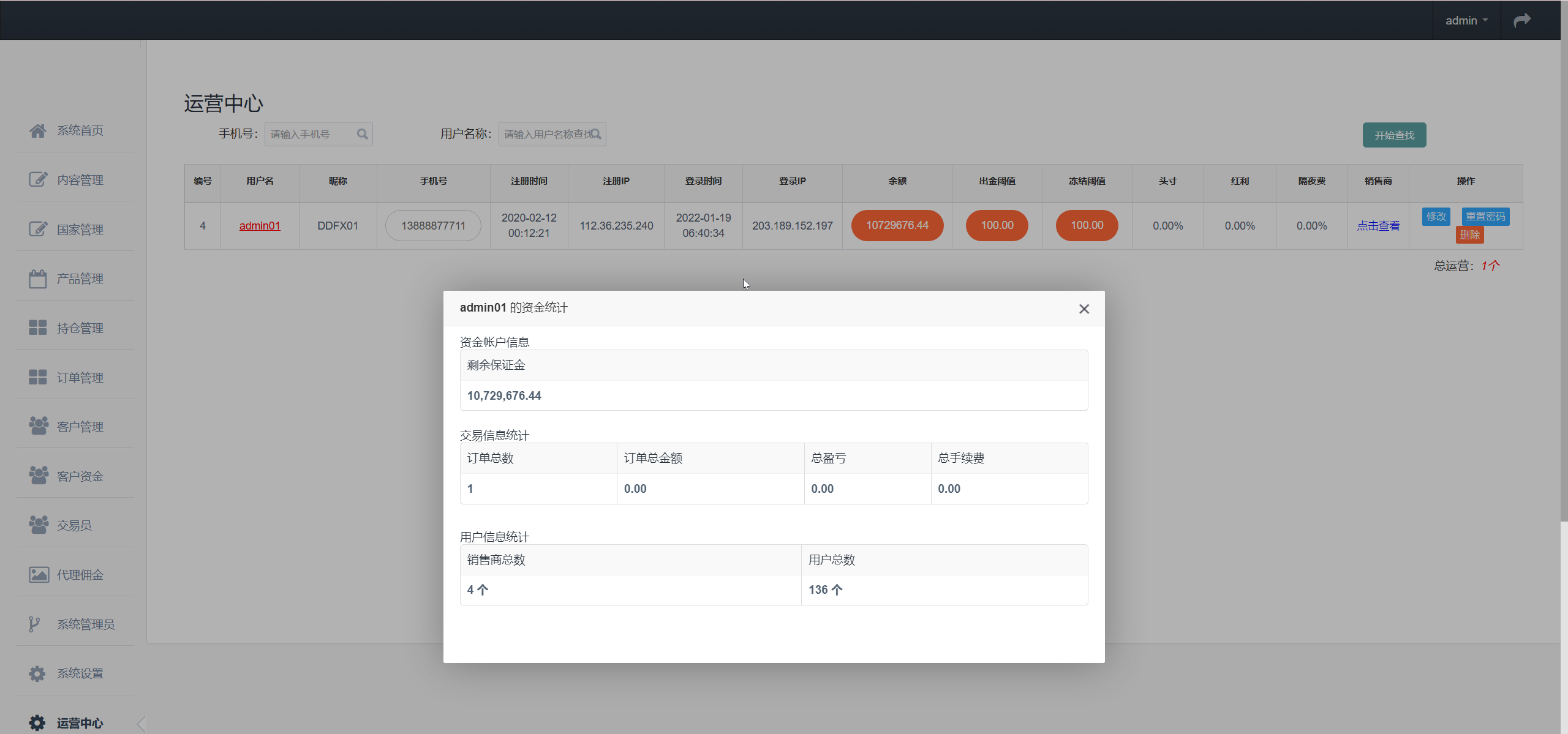Go to the 系统设置 menu item
The height and width of the screenshot is (734, 1568).
[x=80, y=673]
